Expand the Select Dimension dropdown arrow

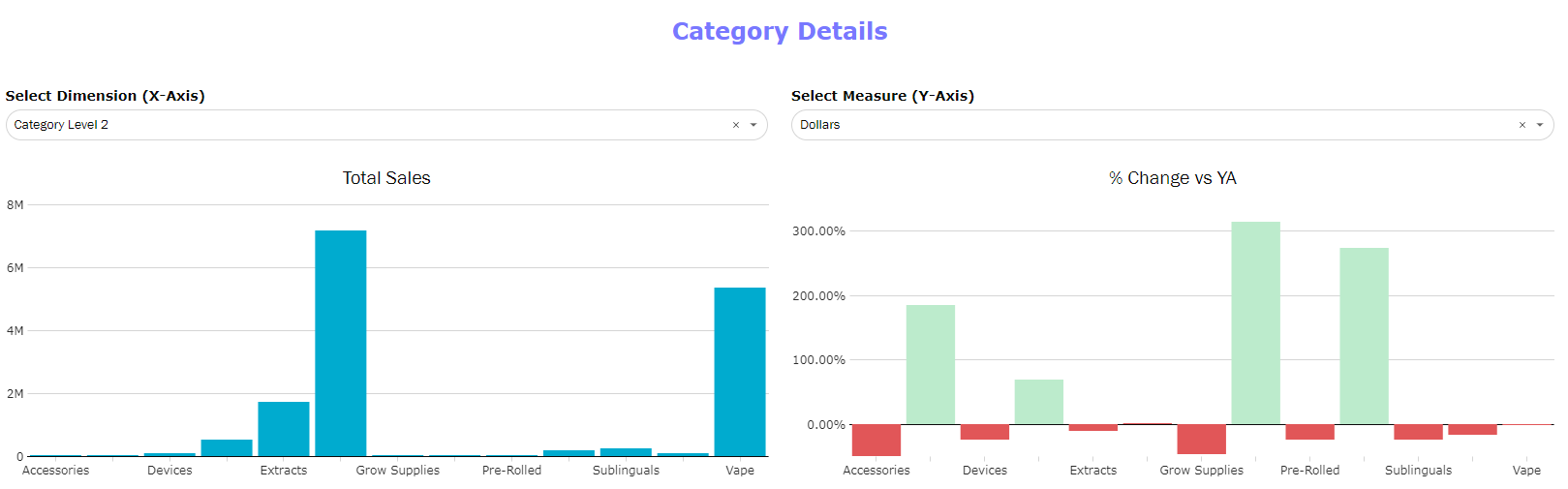click(753, 125)
